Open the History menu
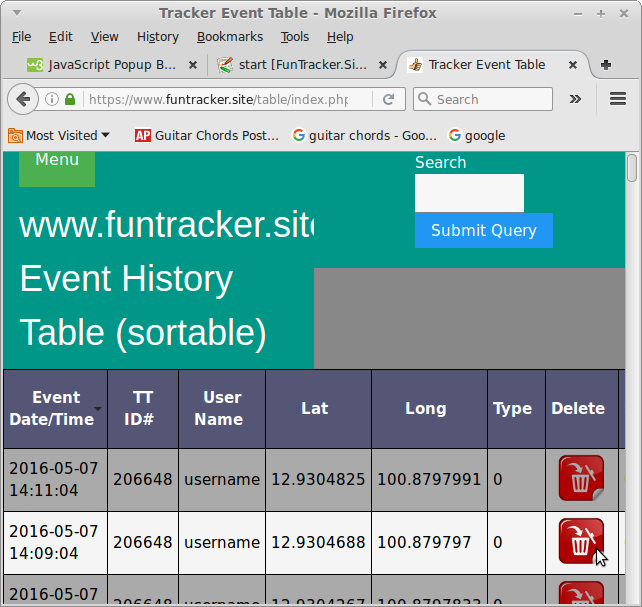 157,37
